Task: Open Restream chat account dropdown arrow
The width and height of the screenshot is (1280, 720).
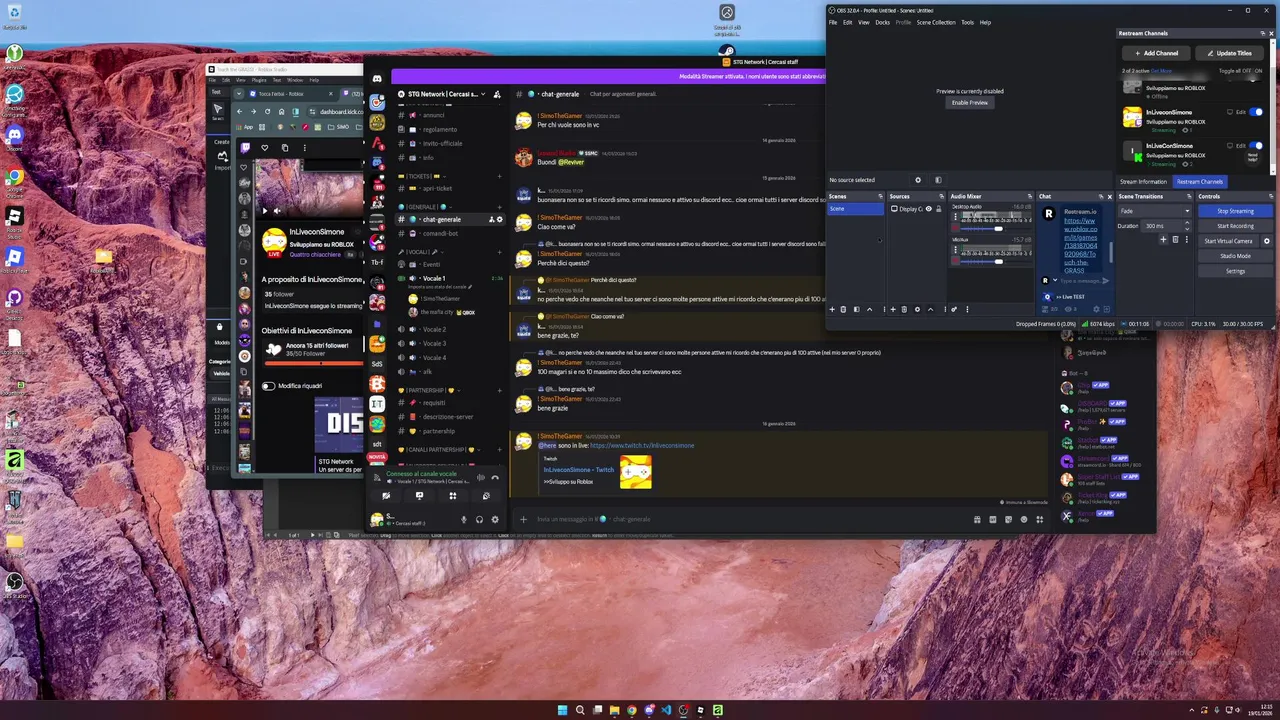Action: pos(1055,280)
